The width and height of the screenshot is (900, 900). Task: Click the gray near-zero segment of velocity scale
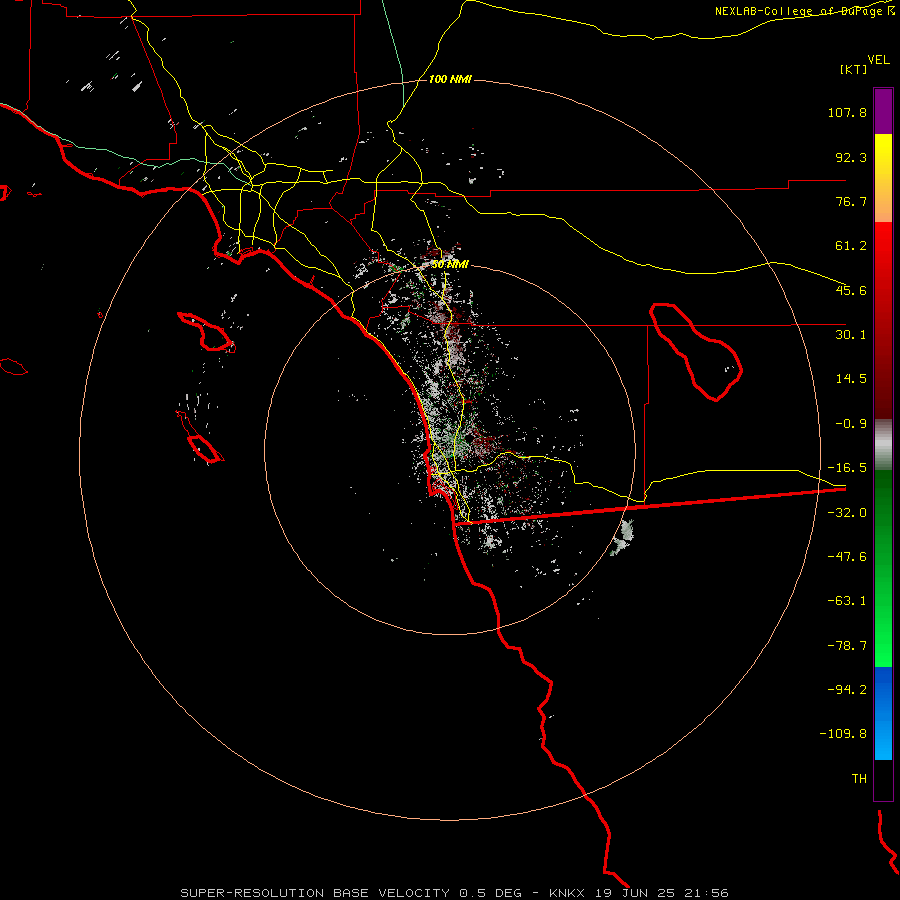[x=883, y=445]
